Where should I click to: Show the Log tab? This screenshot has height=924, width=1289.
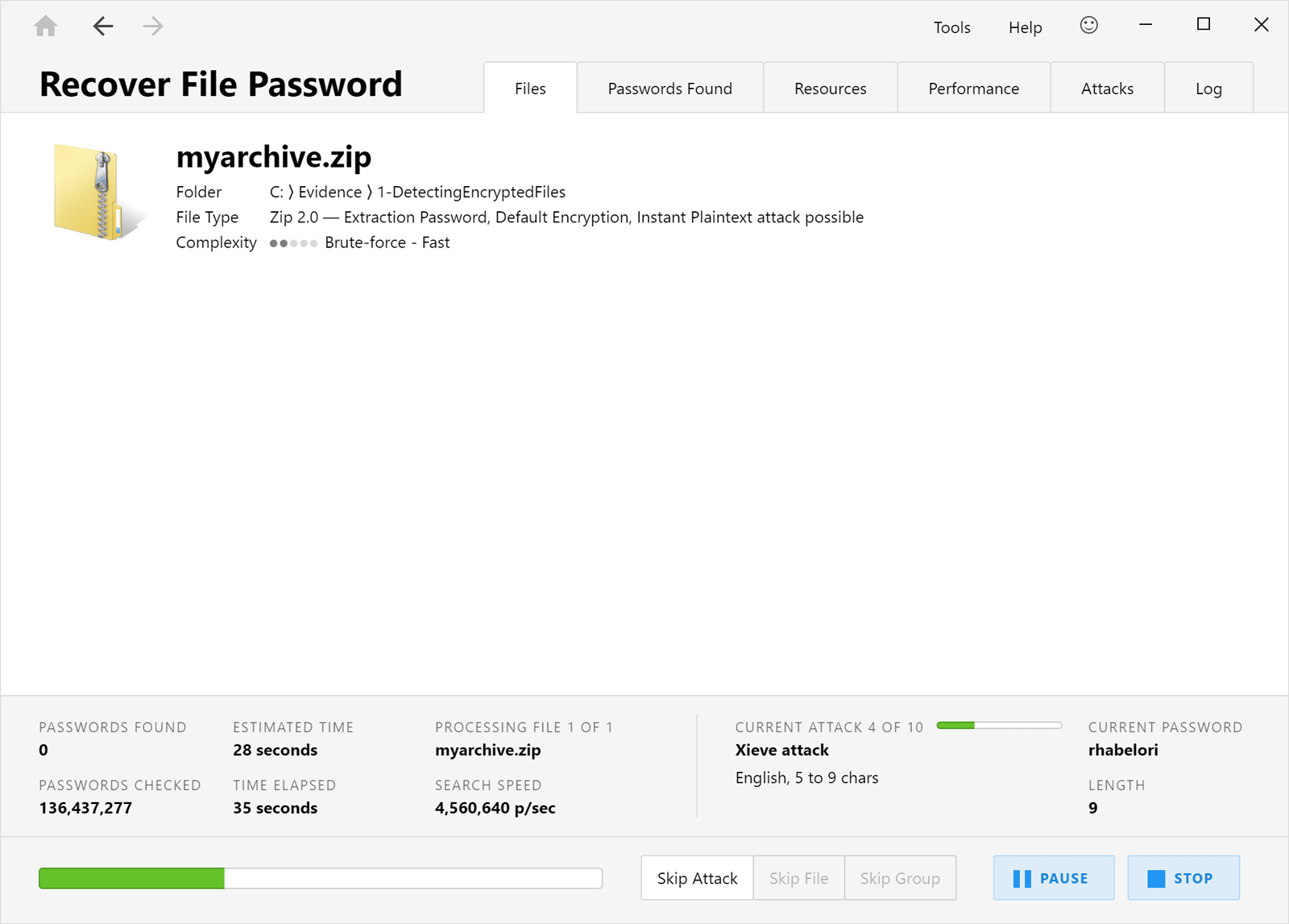[1208, 89]
